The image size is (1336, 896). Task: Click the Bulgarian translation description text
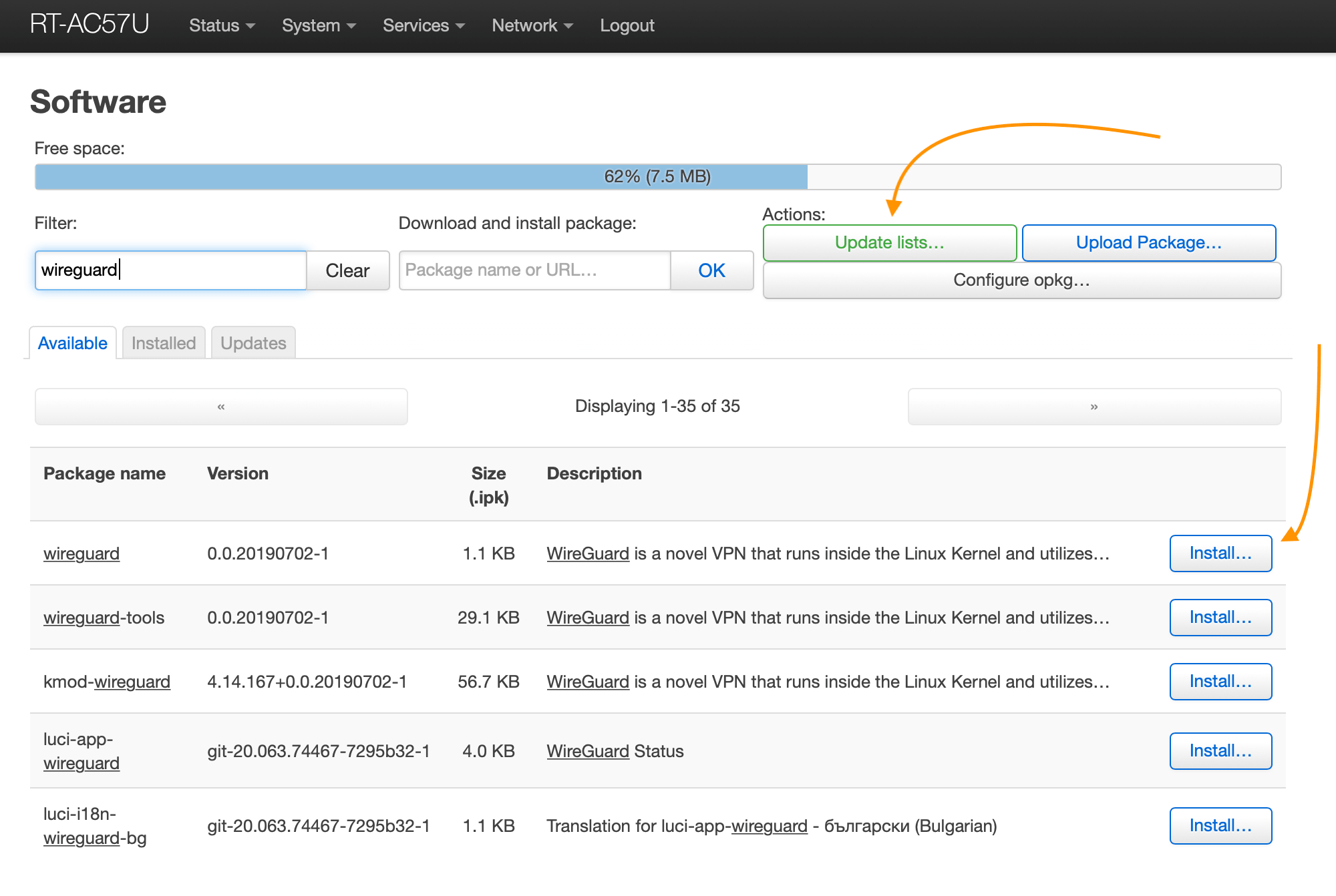point(772,826)
